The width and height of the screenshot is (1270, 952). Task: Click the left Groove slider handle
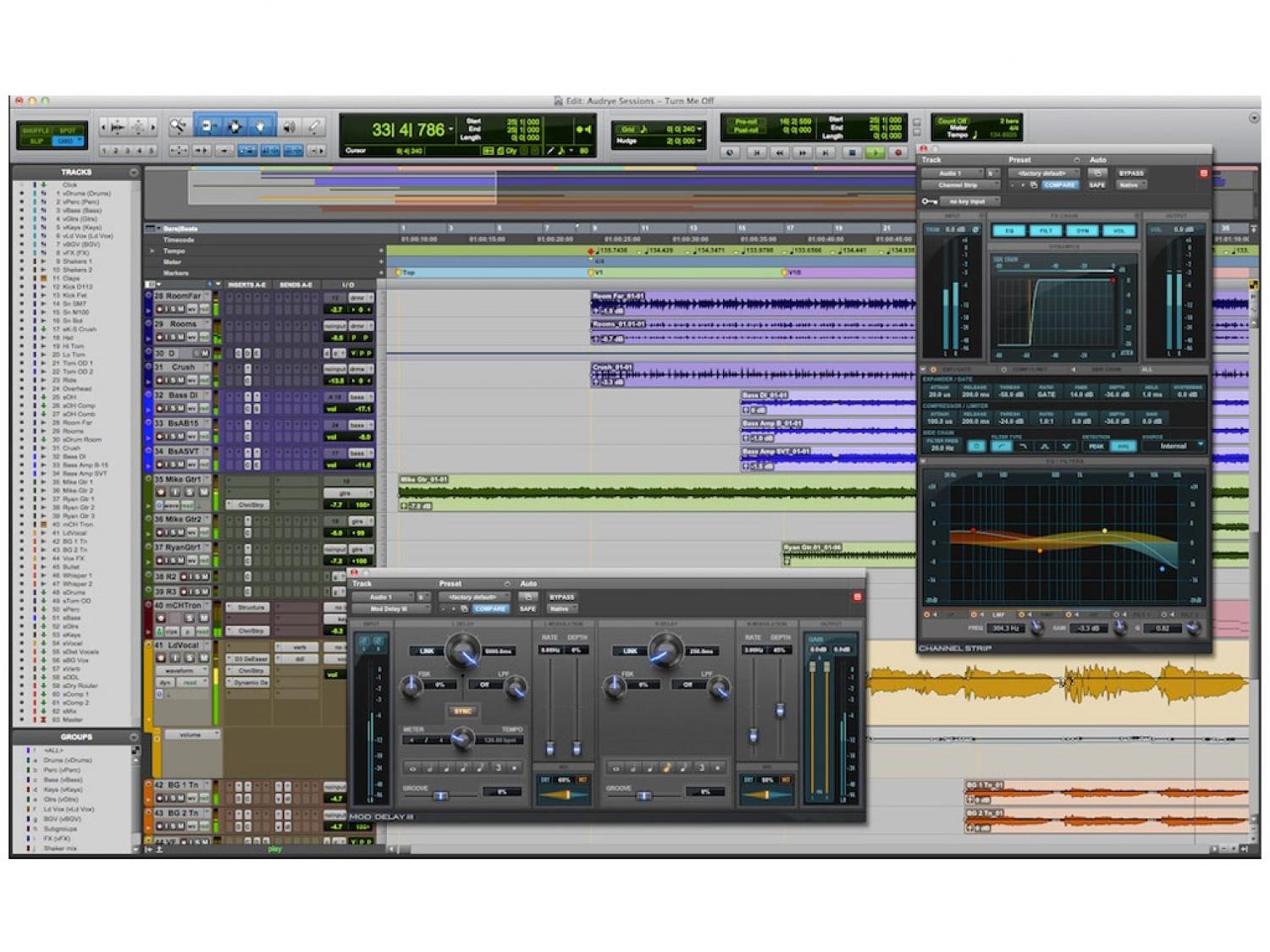coord(440,795)
